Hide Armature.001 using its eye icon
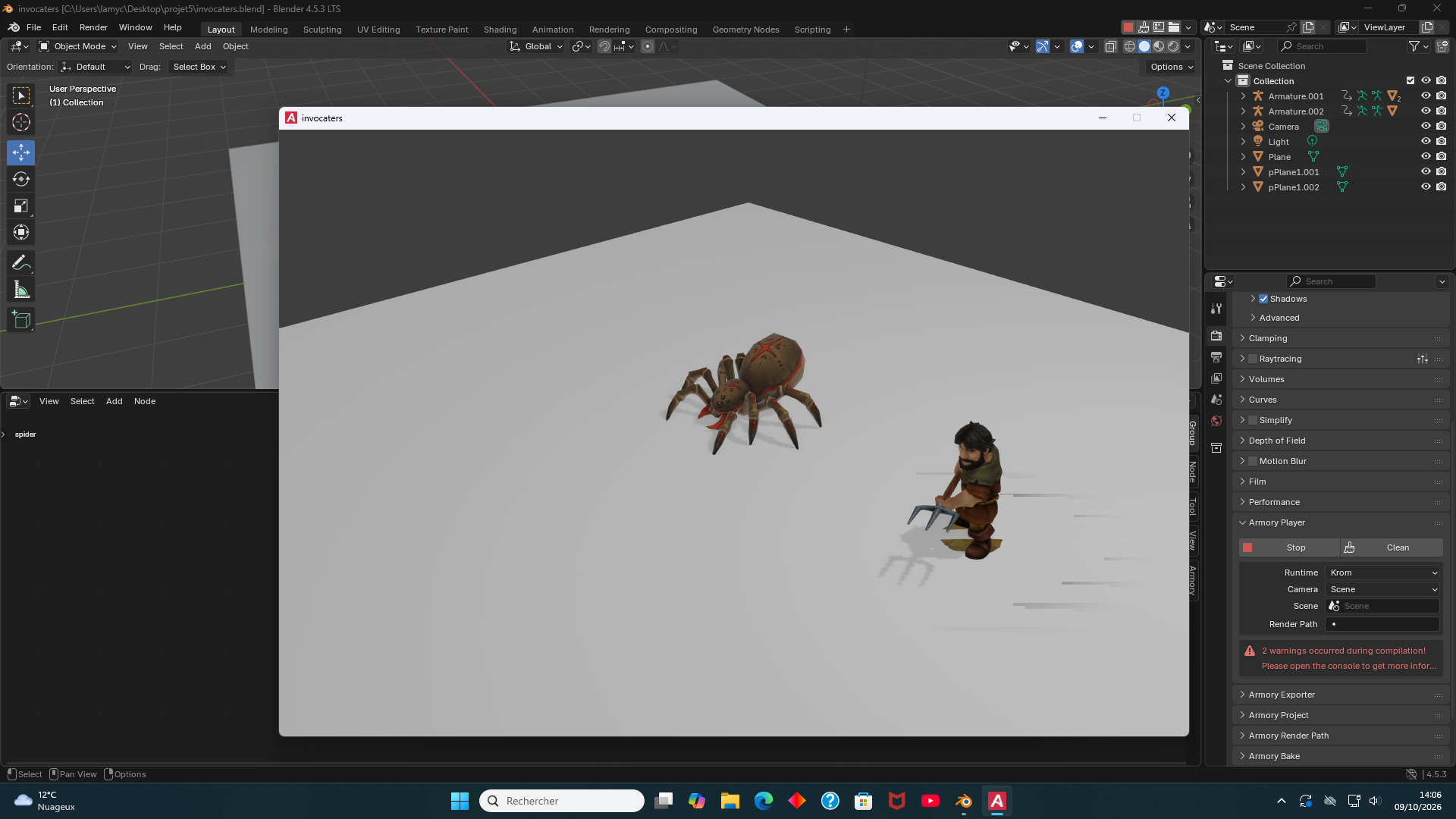The image size is (1456, 819). (1426, 96)
